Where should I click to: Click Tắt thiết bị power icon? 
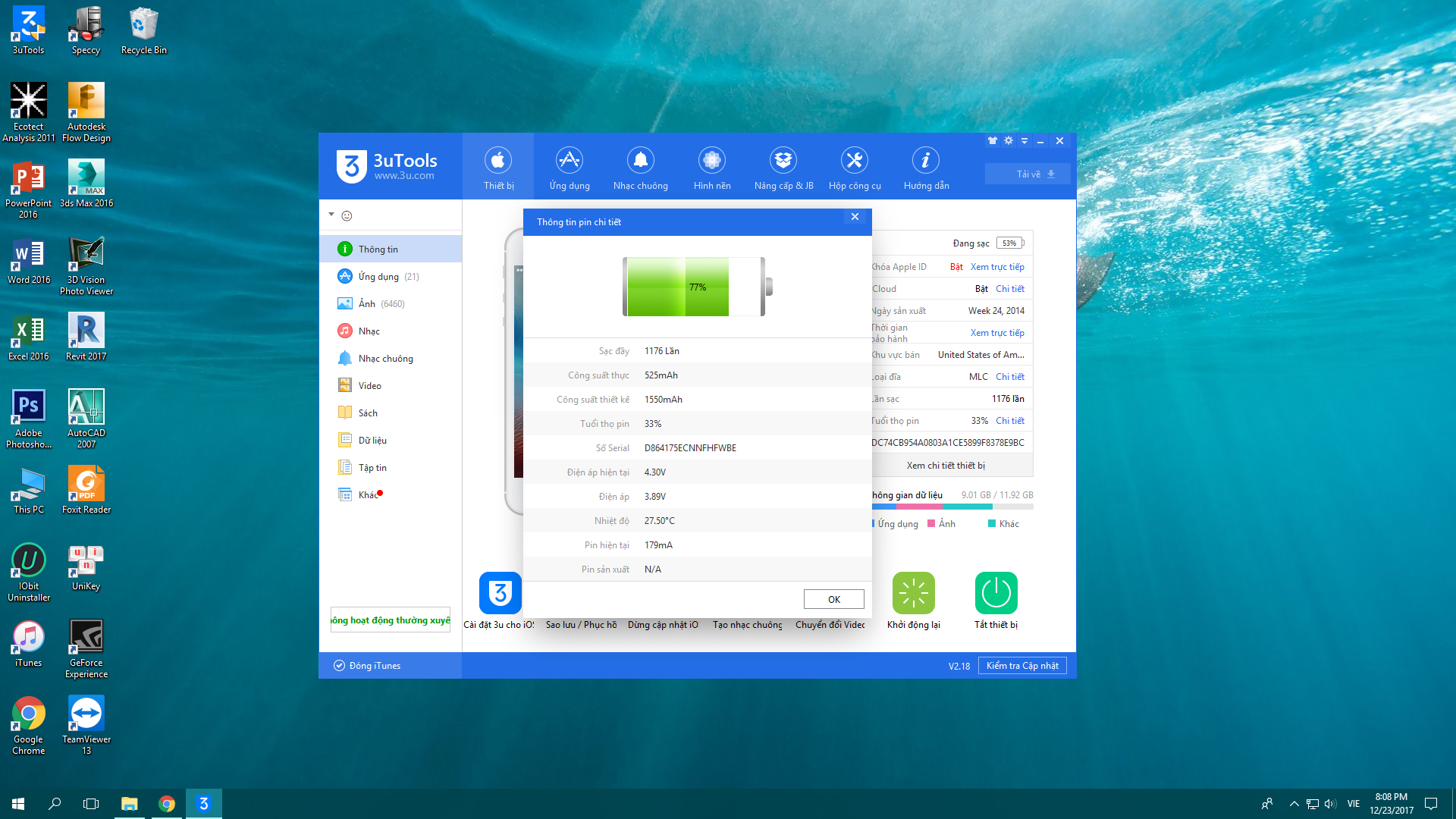click(996, 593)
